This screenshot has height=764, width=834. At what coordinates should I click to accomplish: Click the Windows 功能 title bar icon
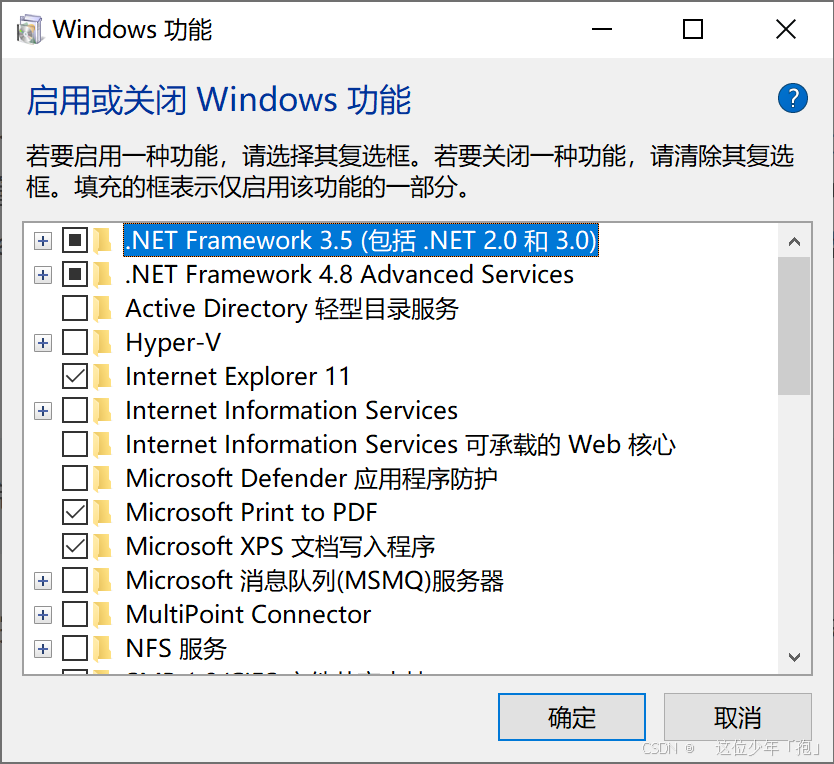point(29,29)
